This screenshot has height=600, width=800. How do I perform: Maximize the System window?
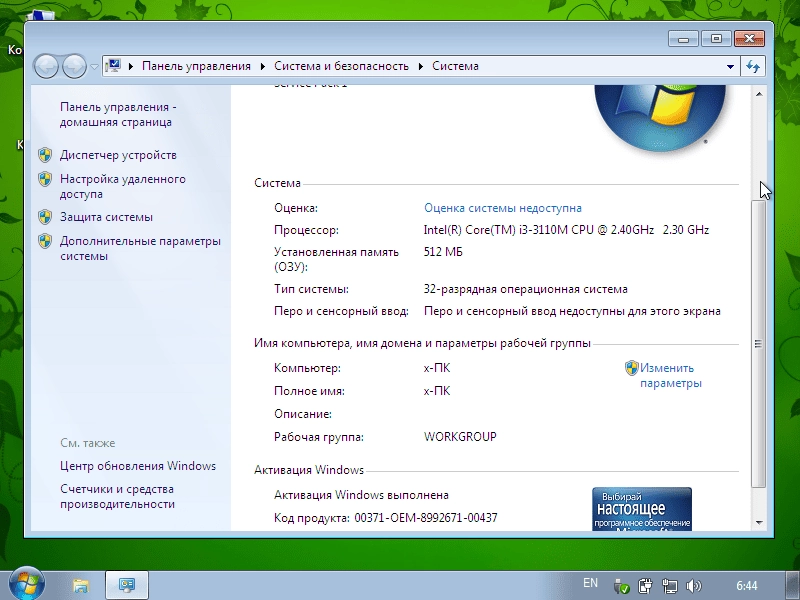(x=716, y=39)
